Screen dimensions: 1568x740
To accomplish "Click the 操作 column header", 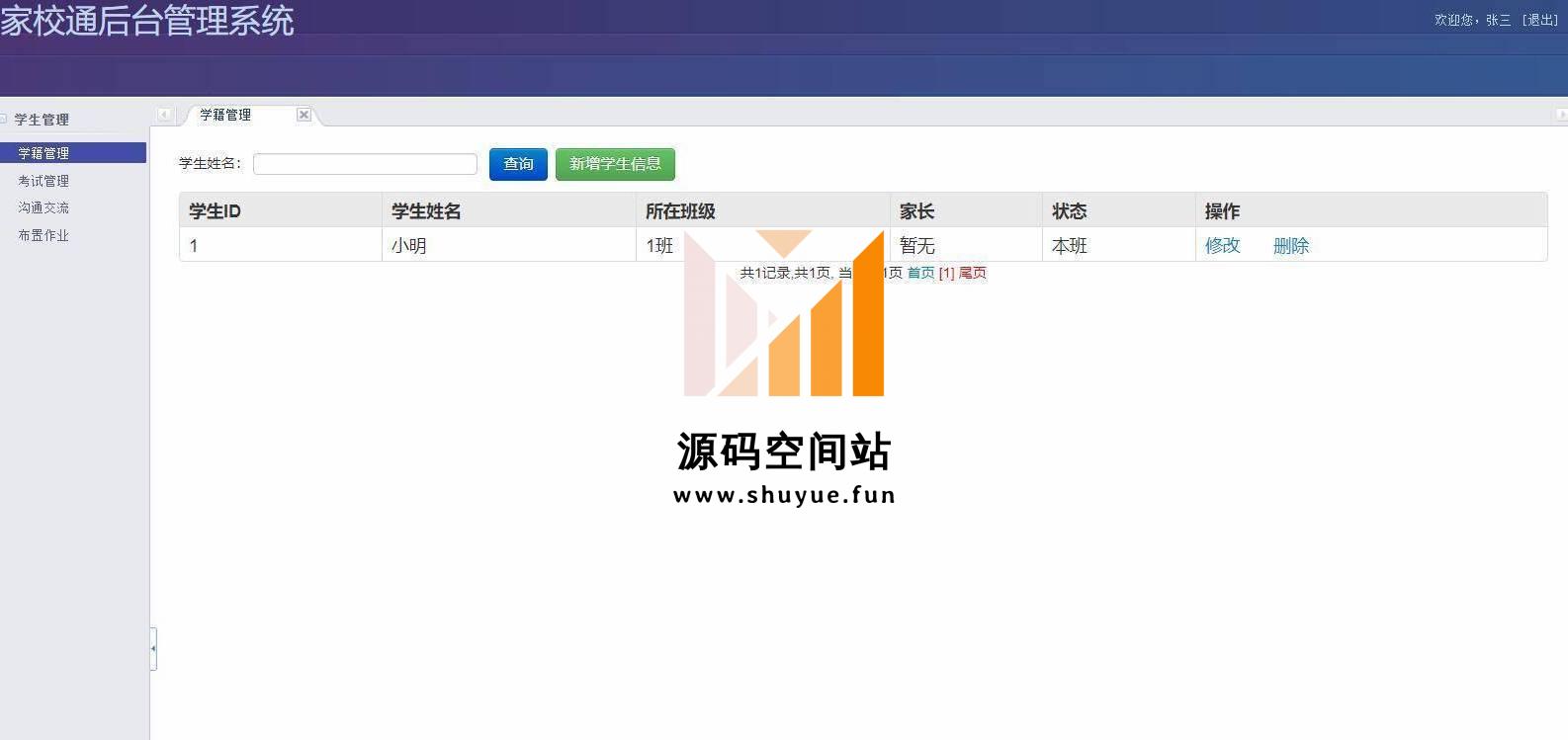I will coord(1371,210).
